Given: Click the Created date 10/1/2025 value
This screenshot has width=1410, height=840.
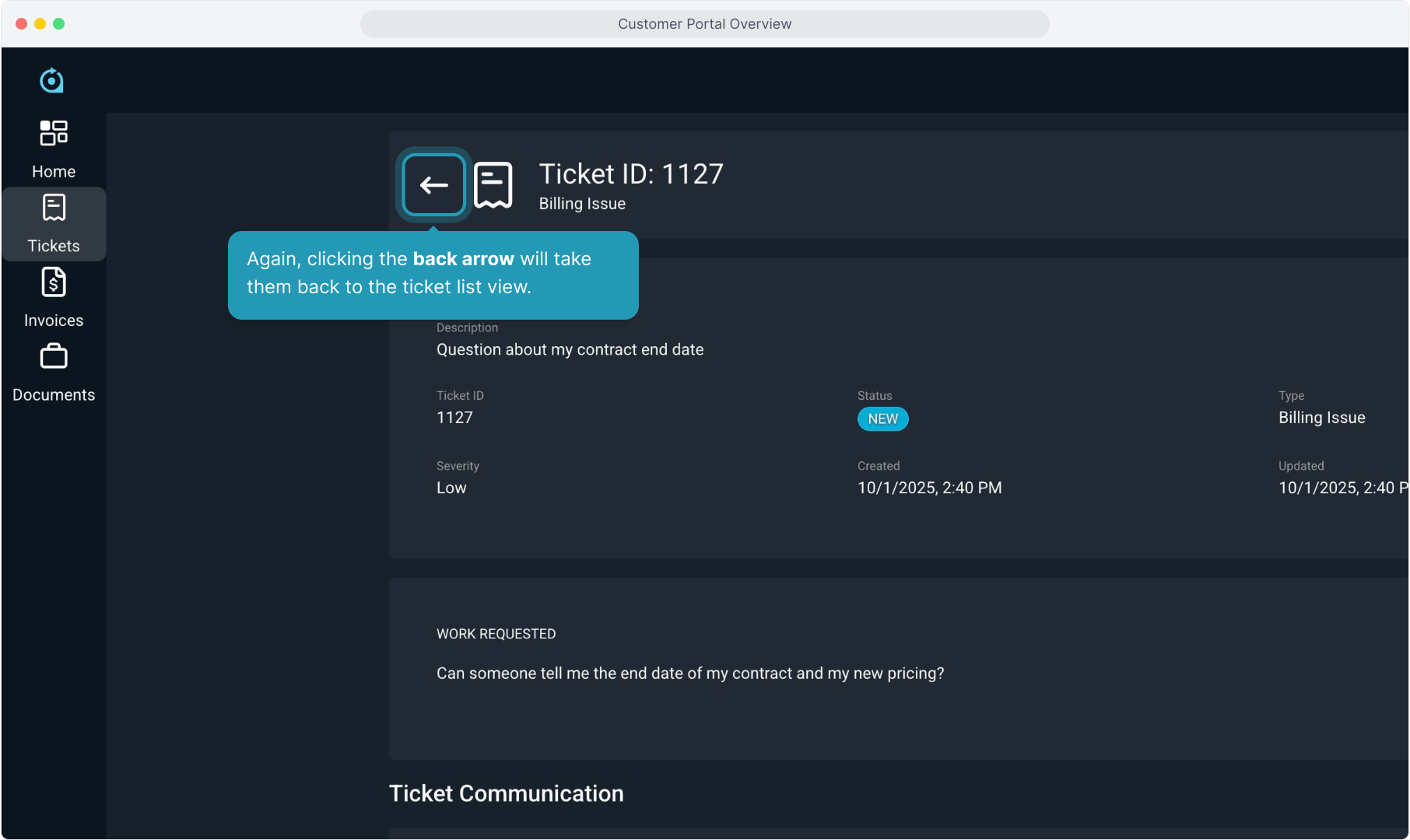Looking at the screenshot, I should point(929,488).
